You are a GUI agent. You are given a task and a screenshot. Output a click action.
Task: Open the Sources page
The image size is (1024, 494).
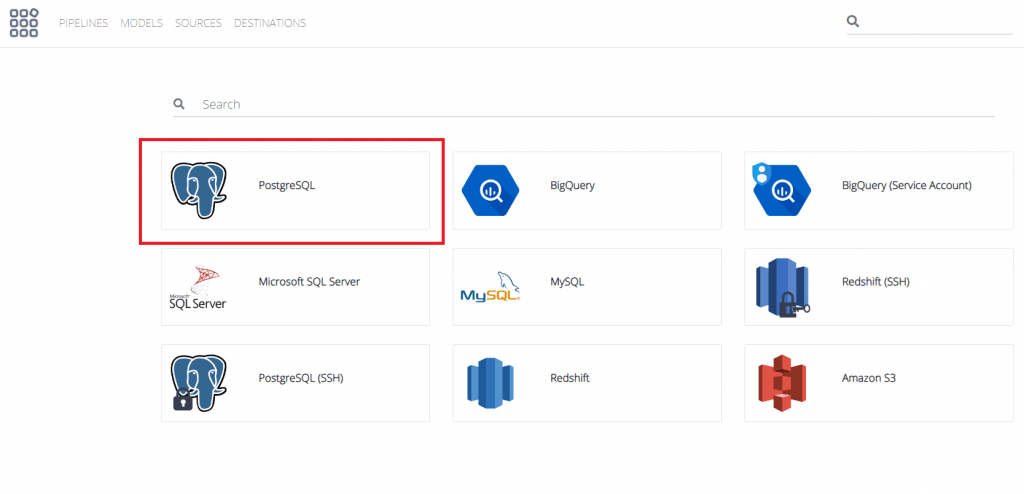(x=198, y=23)
